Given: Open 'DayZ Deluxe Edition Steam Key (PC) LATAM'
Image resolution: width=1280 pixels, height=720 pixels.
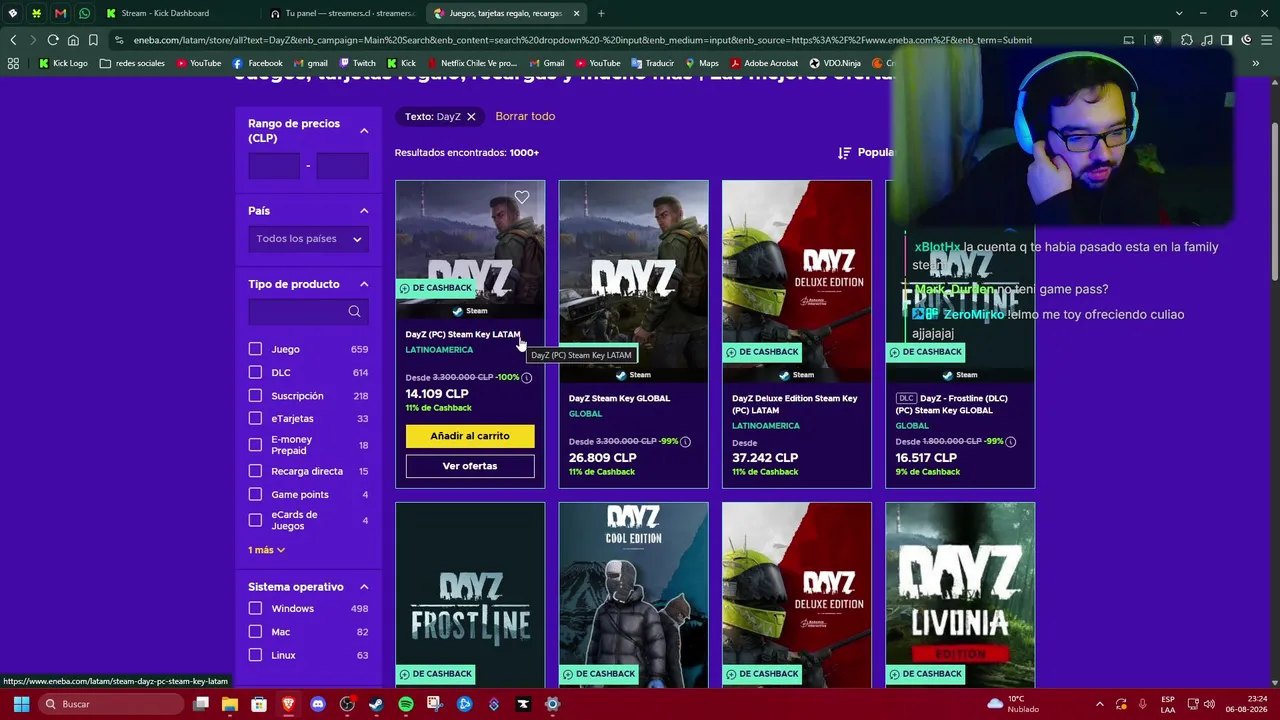Looking at the screenshot, I should click(x=795, y=404).
